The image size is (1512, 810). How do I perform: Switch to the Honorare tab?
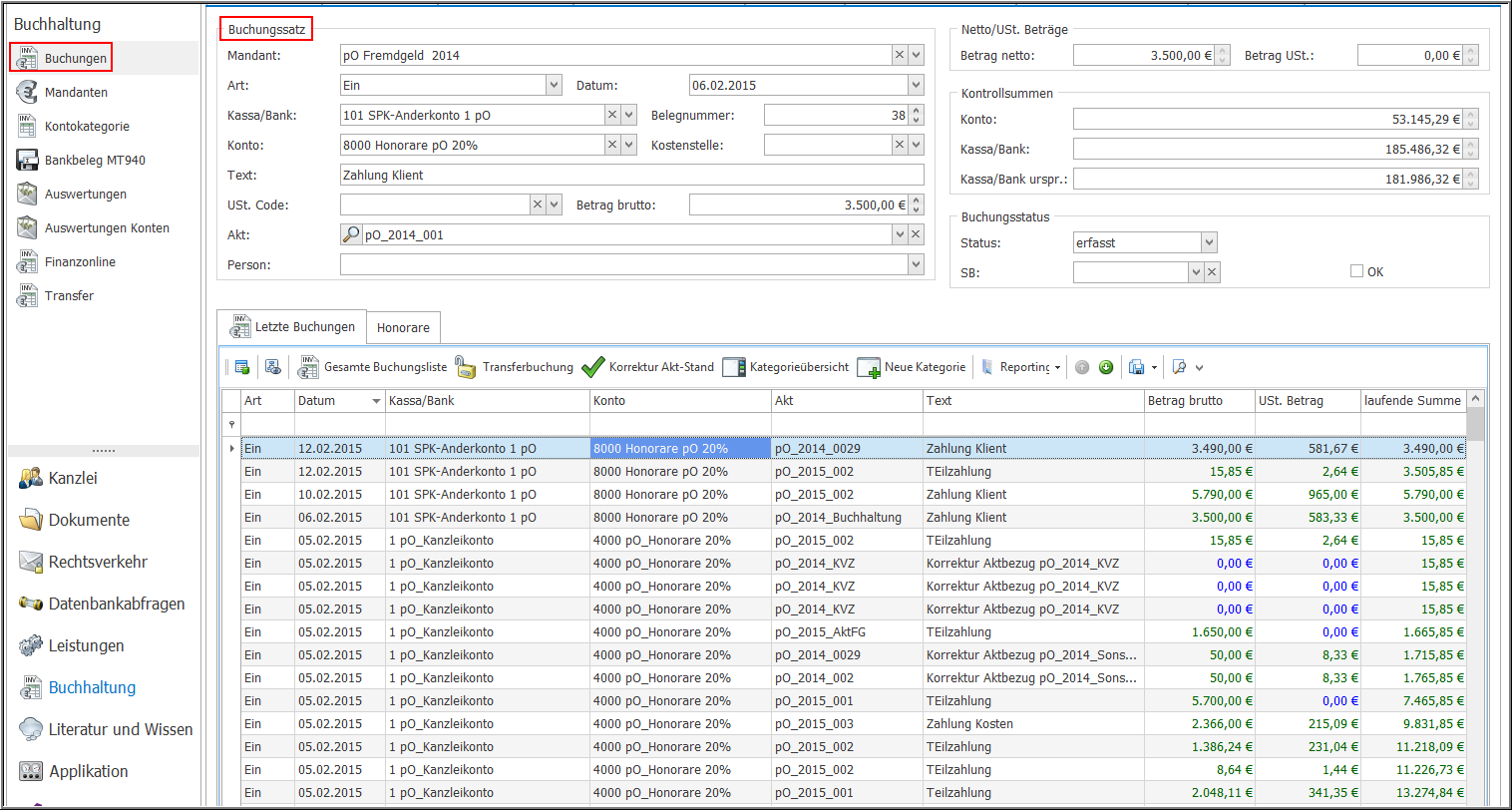[403, 327]
